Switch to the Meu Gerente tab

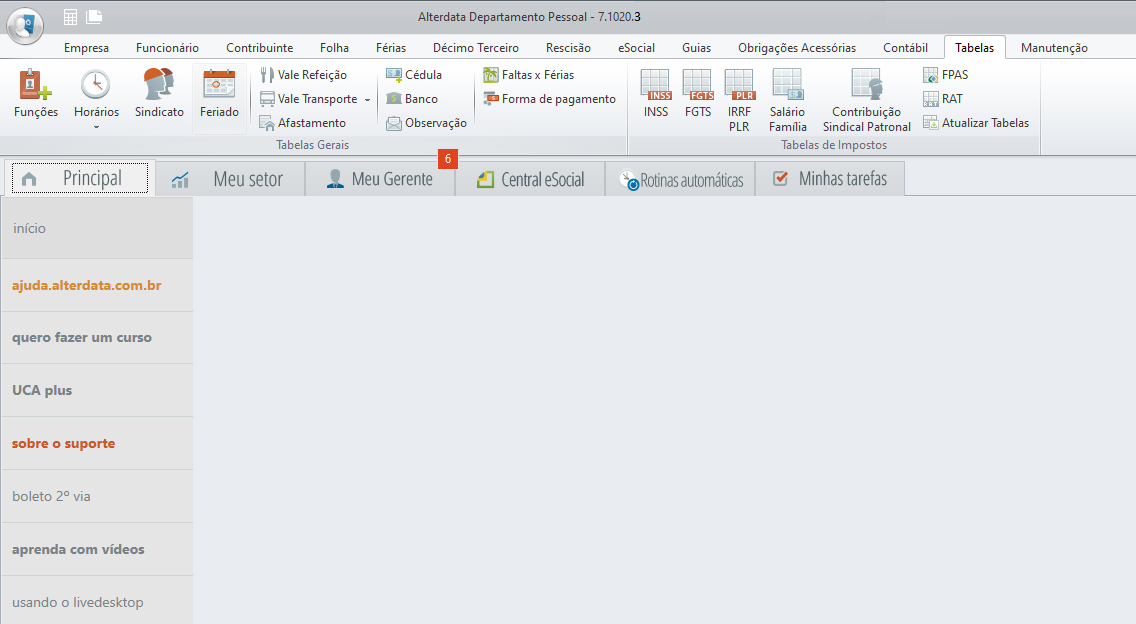tap(380, 178)
